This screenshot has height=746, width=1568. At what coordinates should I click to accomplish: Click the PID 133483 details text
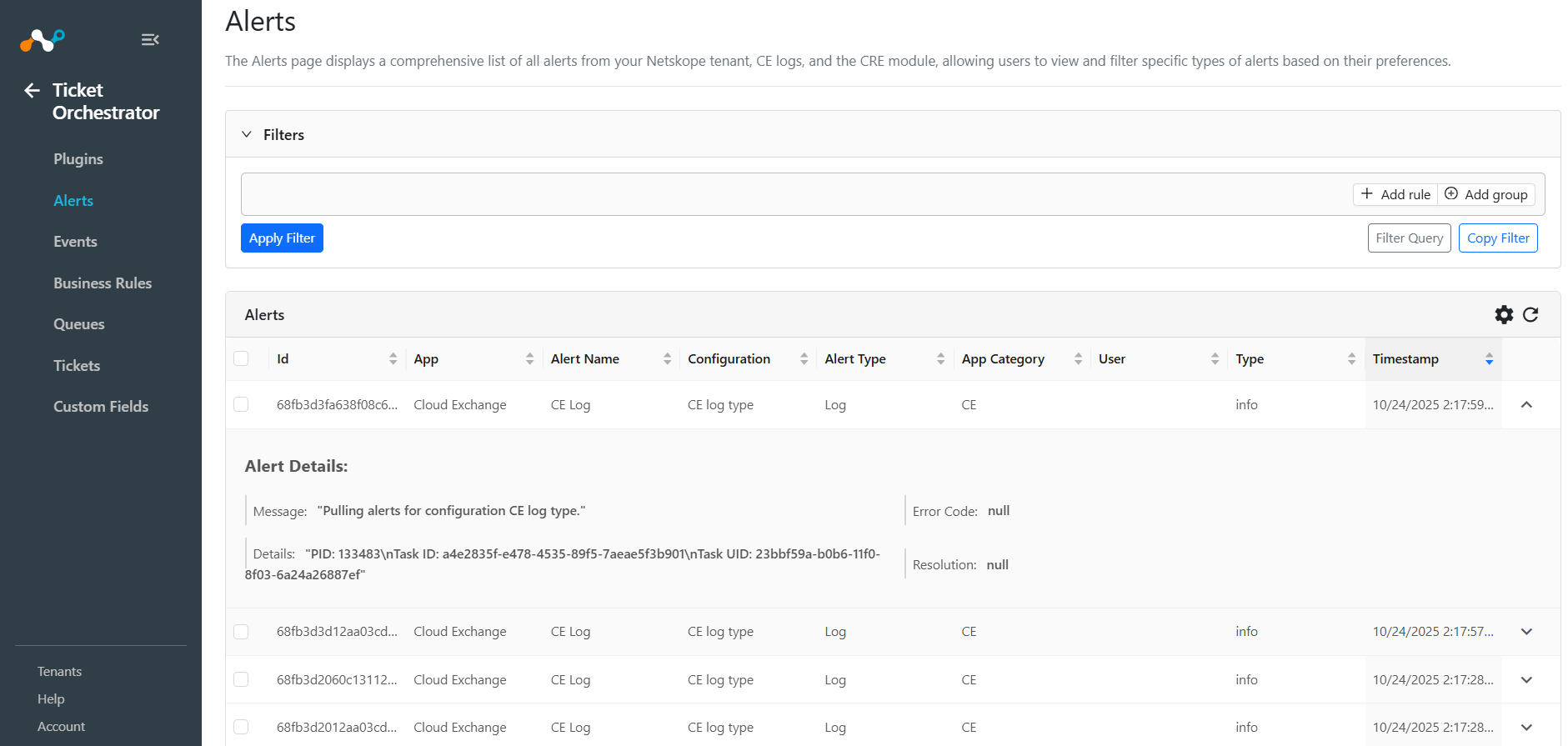[563, 564]
